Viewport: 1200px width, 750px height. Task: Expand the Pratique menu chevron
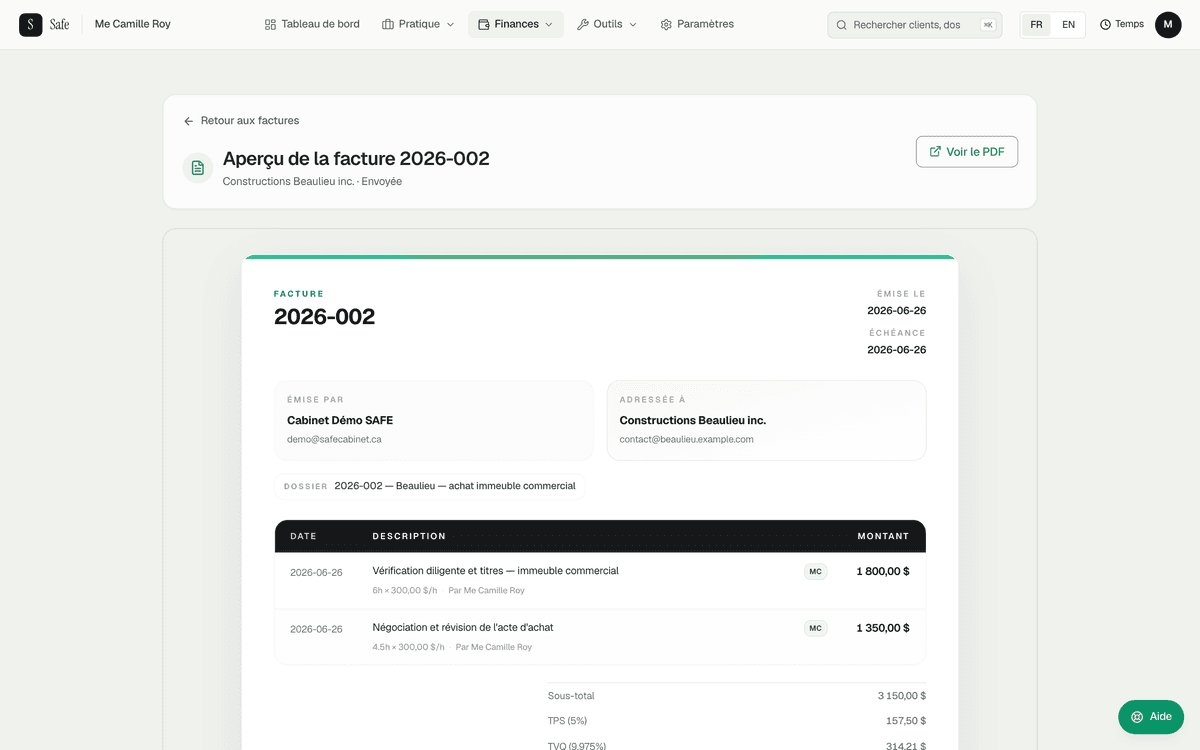[450, 25]
